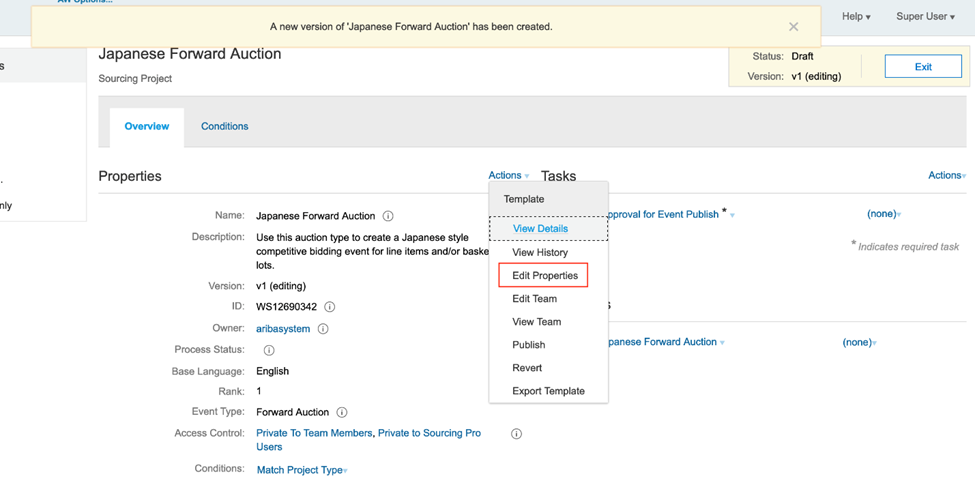Open the Help menu
Image resolution: width=975 pixels, height=481 pixels.
tap(855, 17)
